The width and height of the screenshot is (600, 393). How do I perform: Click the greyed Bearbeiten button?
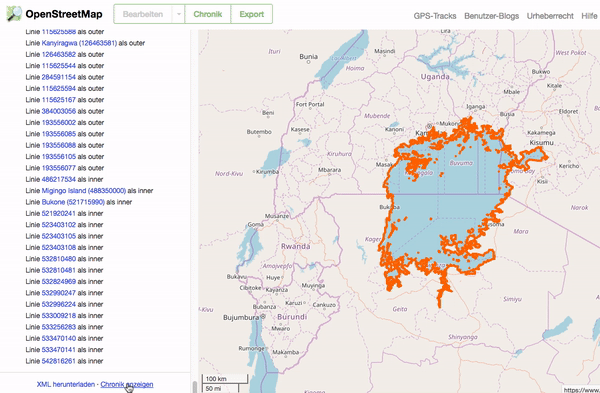pos(143,14)
